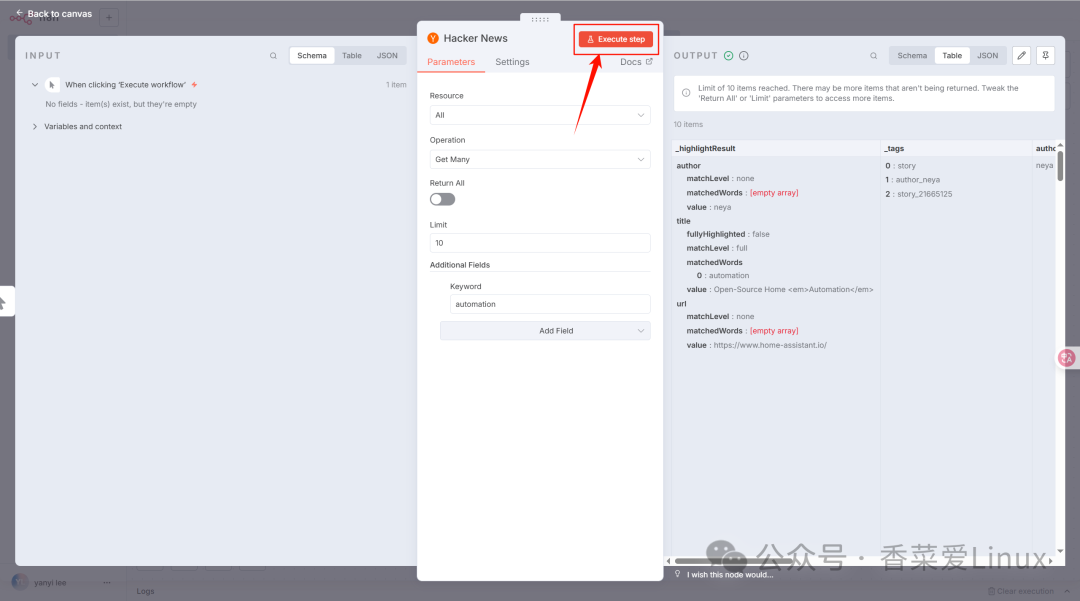Open the Operation dropdown
Image resolution: width=1080 pixels, height=601 pixels.
tap(540, 159)
